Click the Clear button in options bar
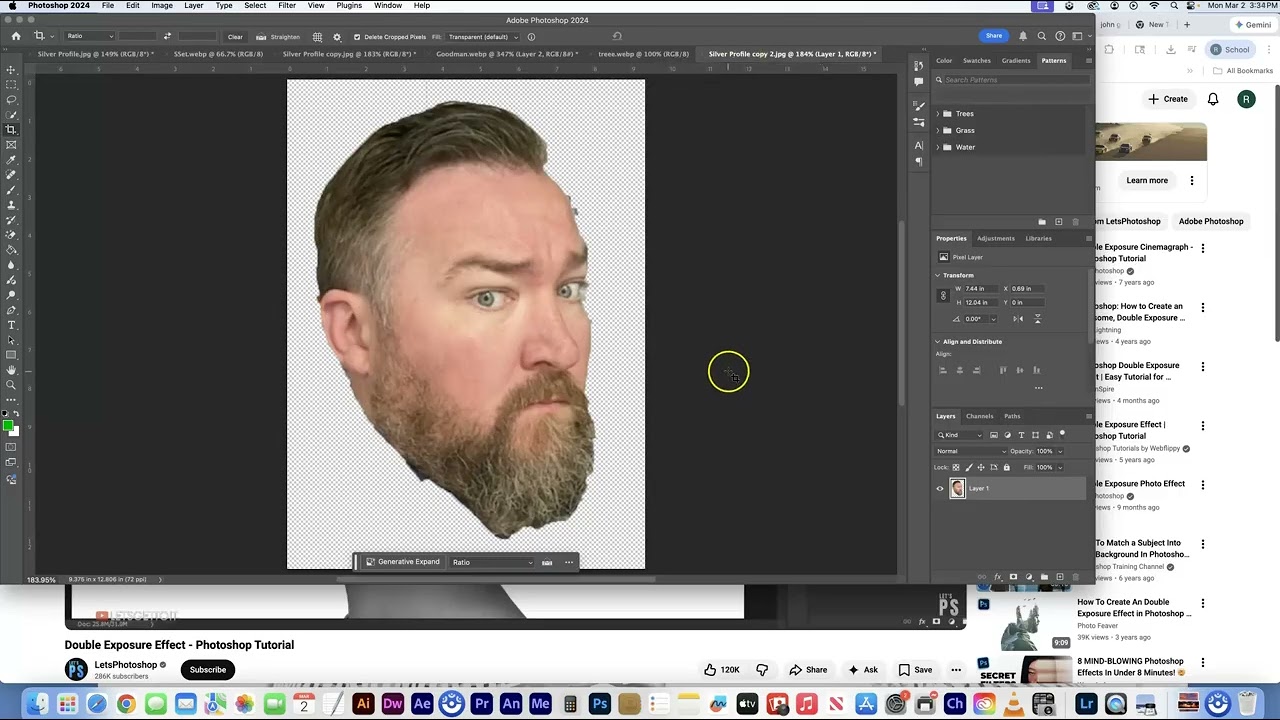Screen dimensions: 1280x720 click(235, 37)
